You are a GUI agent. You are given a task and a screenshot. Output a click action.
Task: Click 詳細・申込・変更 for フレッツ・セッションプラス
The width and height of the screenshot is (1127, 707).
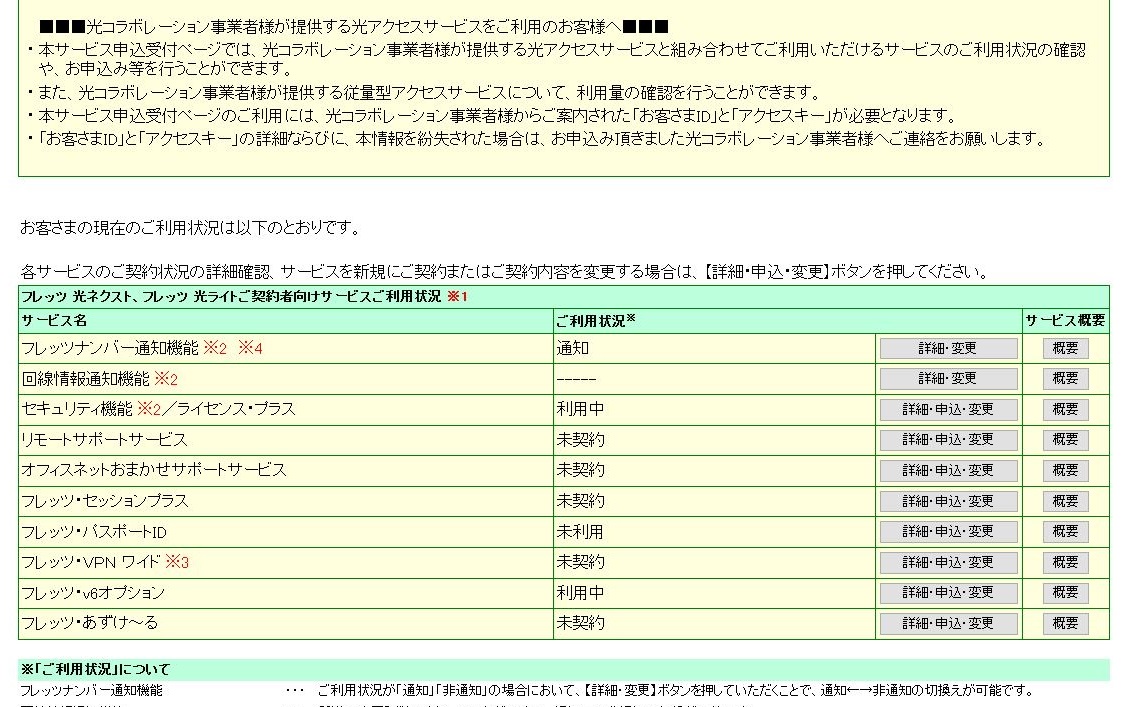pos(948,501)
